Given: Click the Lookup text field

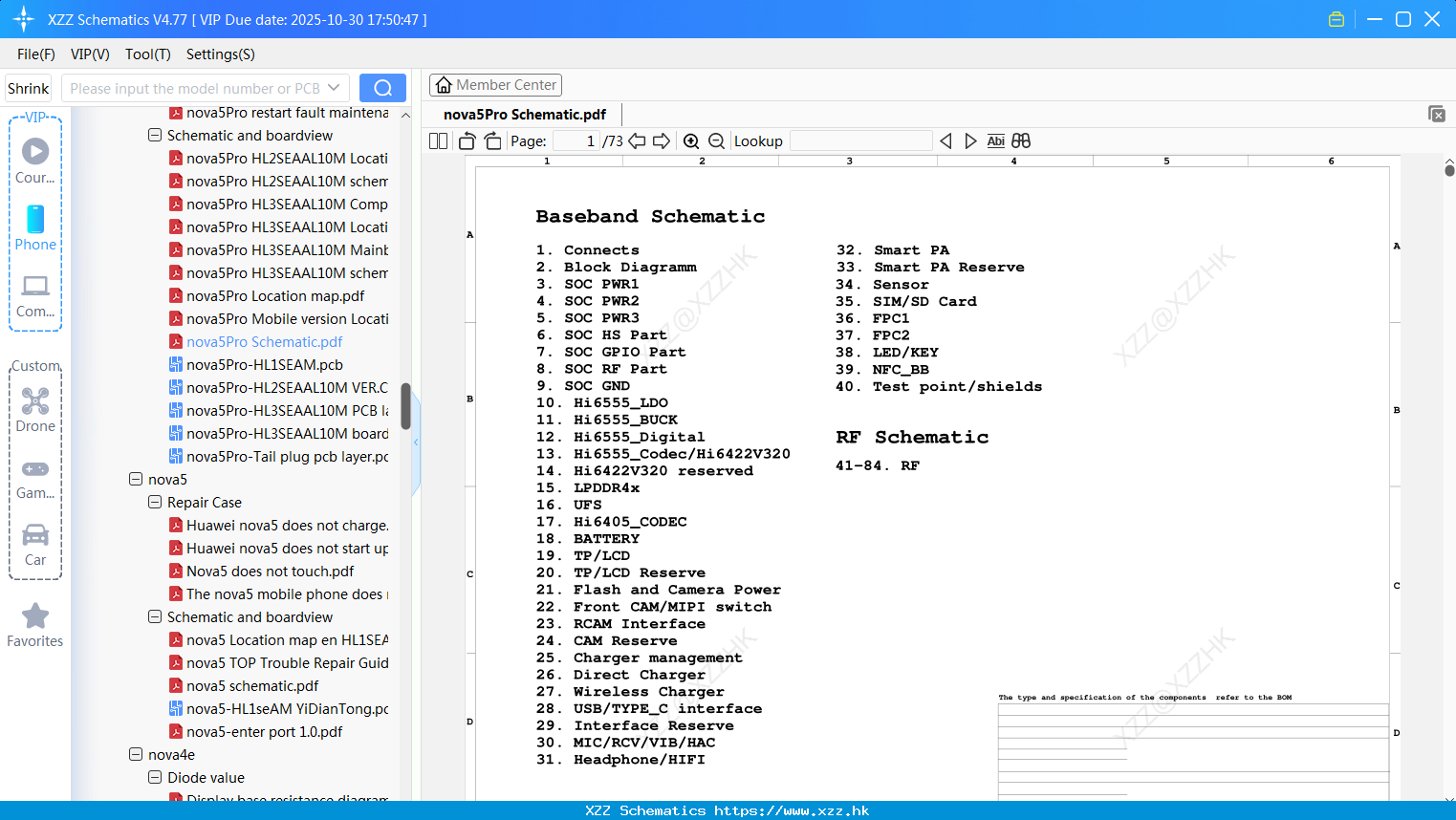Looking at the screenshot, I should tap(860, 141).
